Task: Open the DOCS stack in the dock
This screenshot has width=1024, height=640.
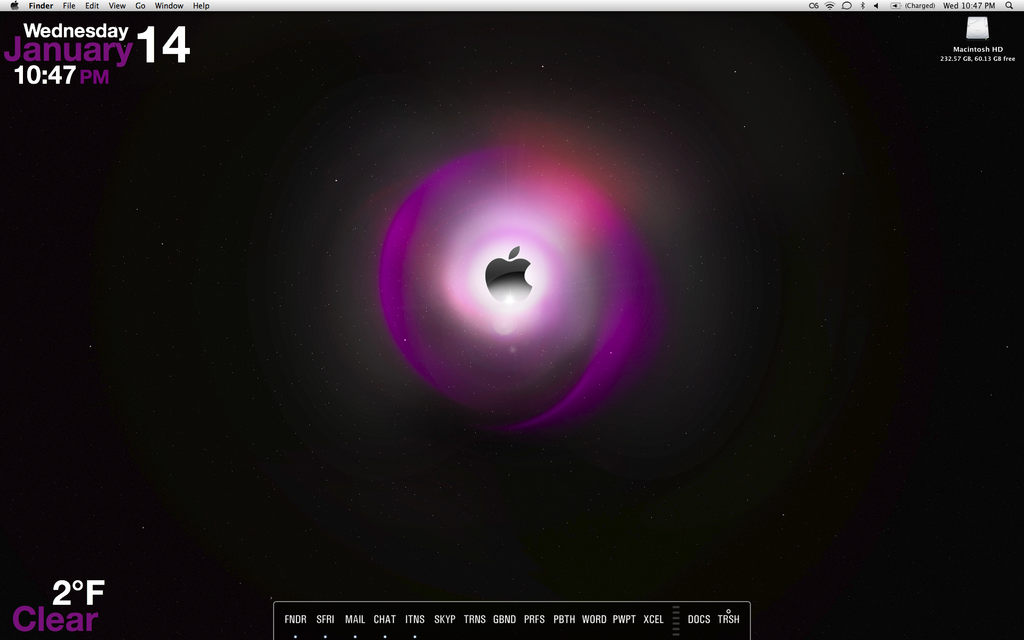Action: 699,619
